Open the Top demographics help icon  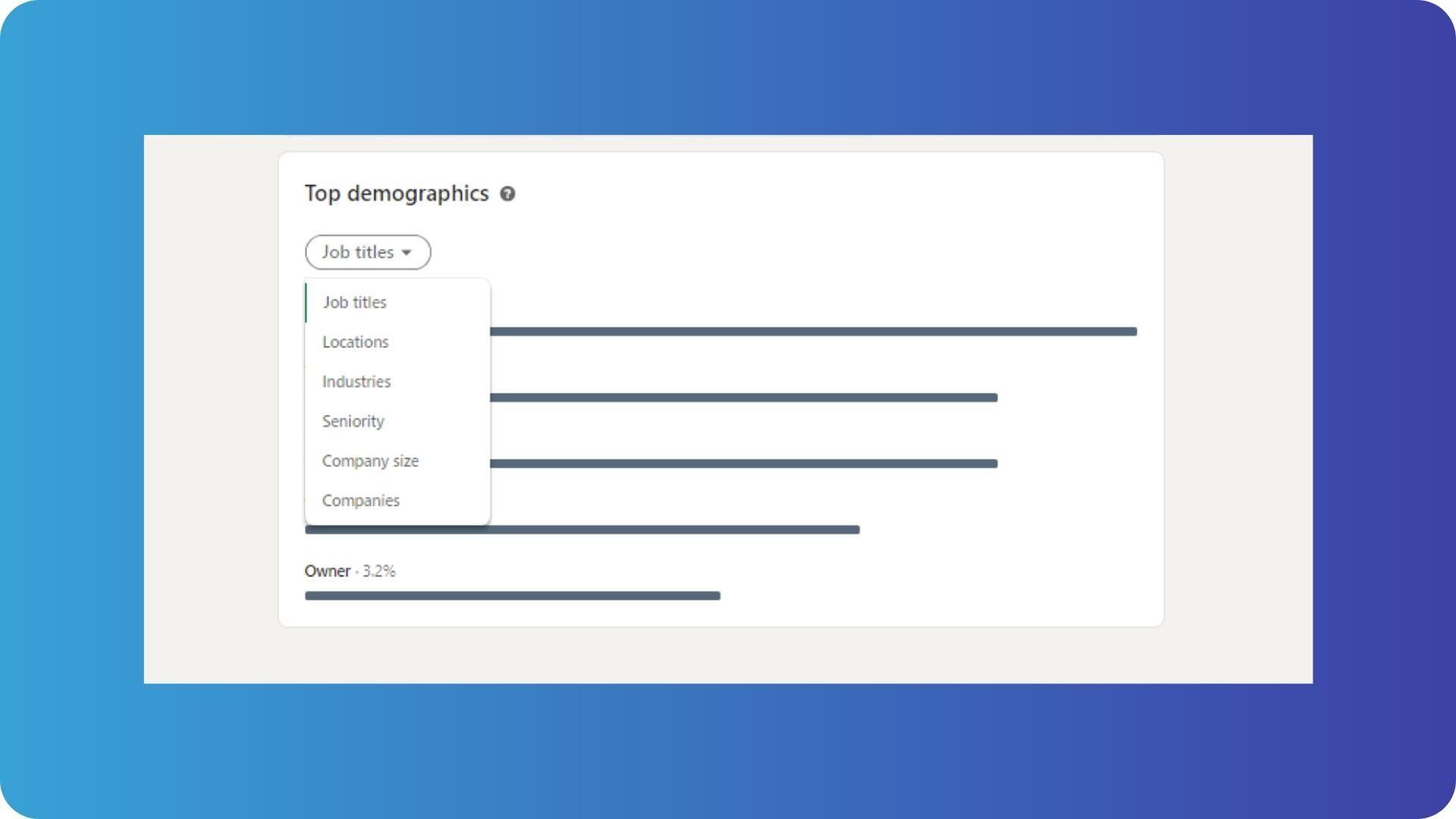[507, 194]
